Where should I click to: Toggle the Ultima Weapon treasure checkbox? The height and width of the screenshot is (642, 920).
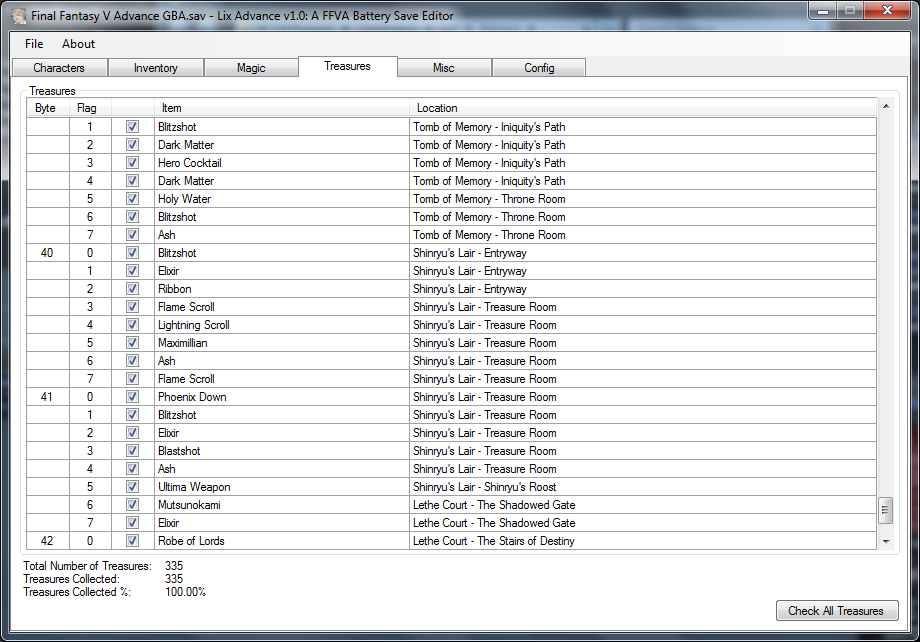[133, 486]
